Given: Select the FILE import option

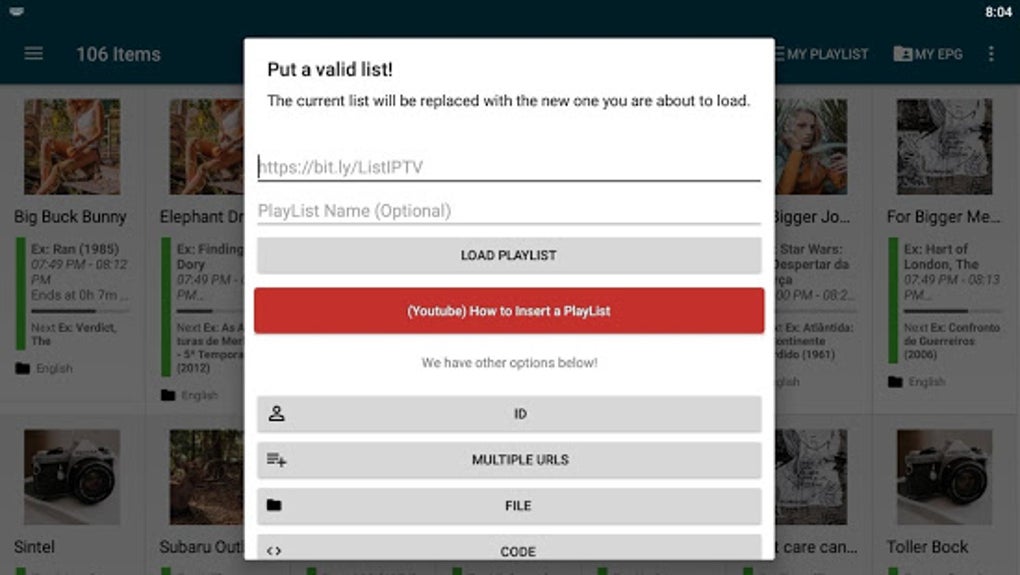Looking at the screenshot, I should coord(518,506).
